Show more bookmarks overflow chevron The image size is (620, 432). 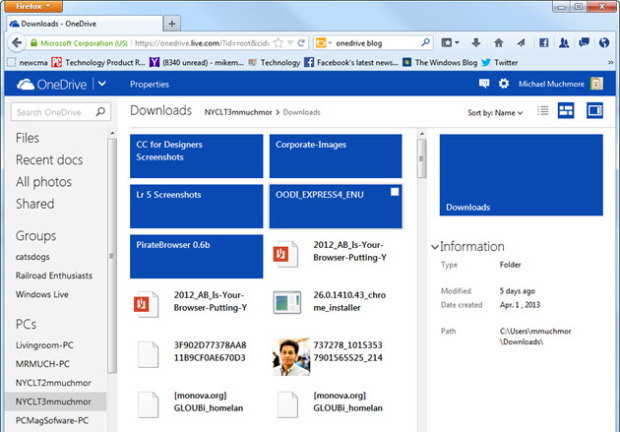click(x=611, y=62)
